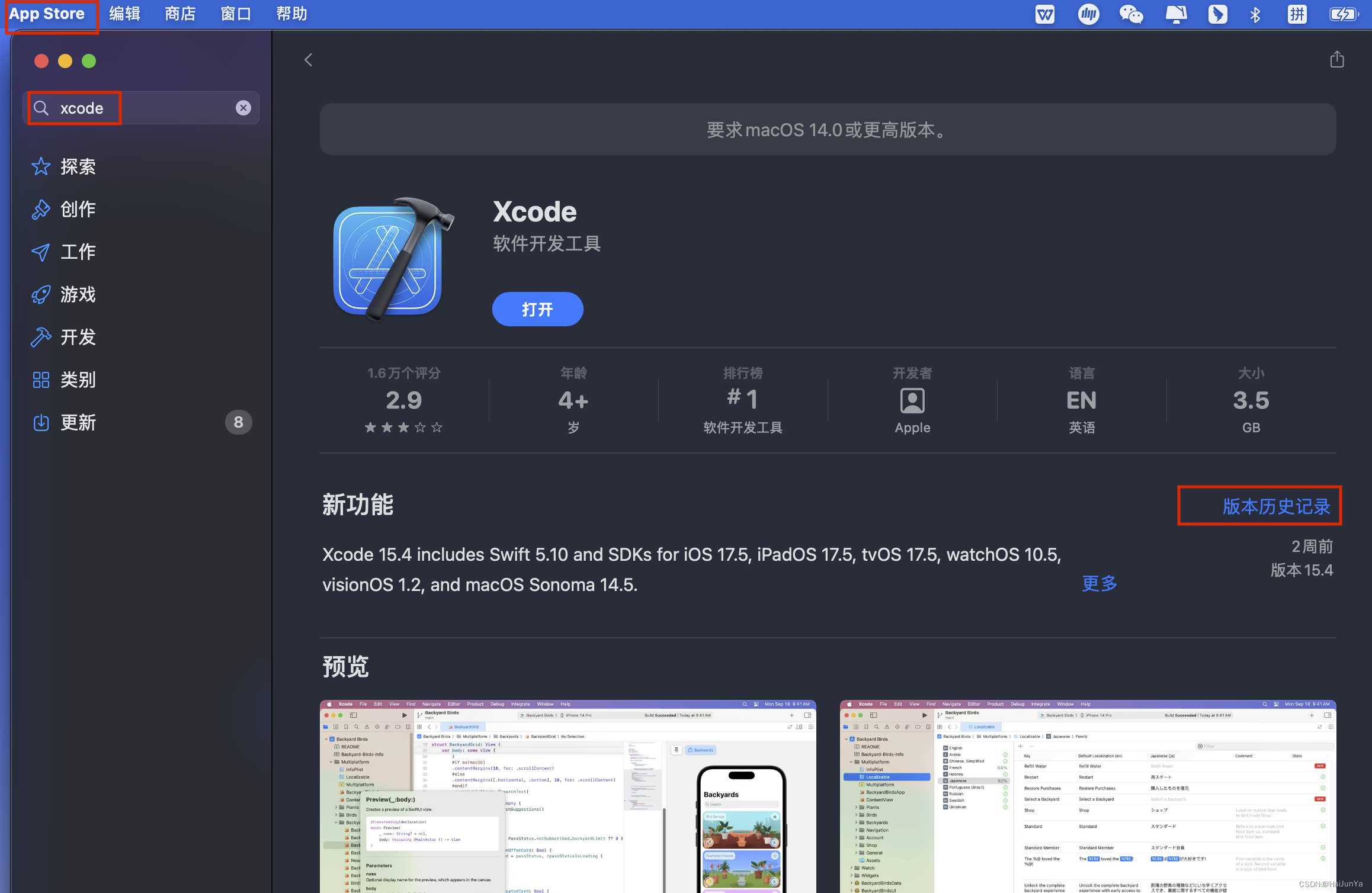The image size is (1372, 893).
Task: Click the 拼 input method icon
Action: [x=1297, y=14]
